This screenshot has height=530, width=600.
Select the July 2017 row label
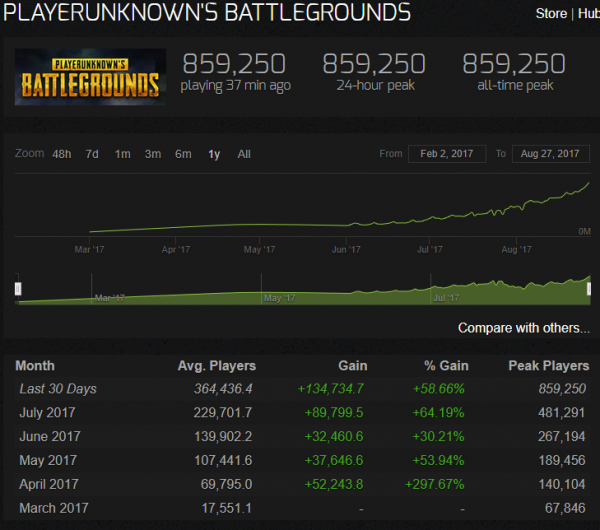(47, 413)
